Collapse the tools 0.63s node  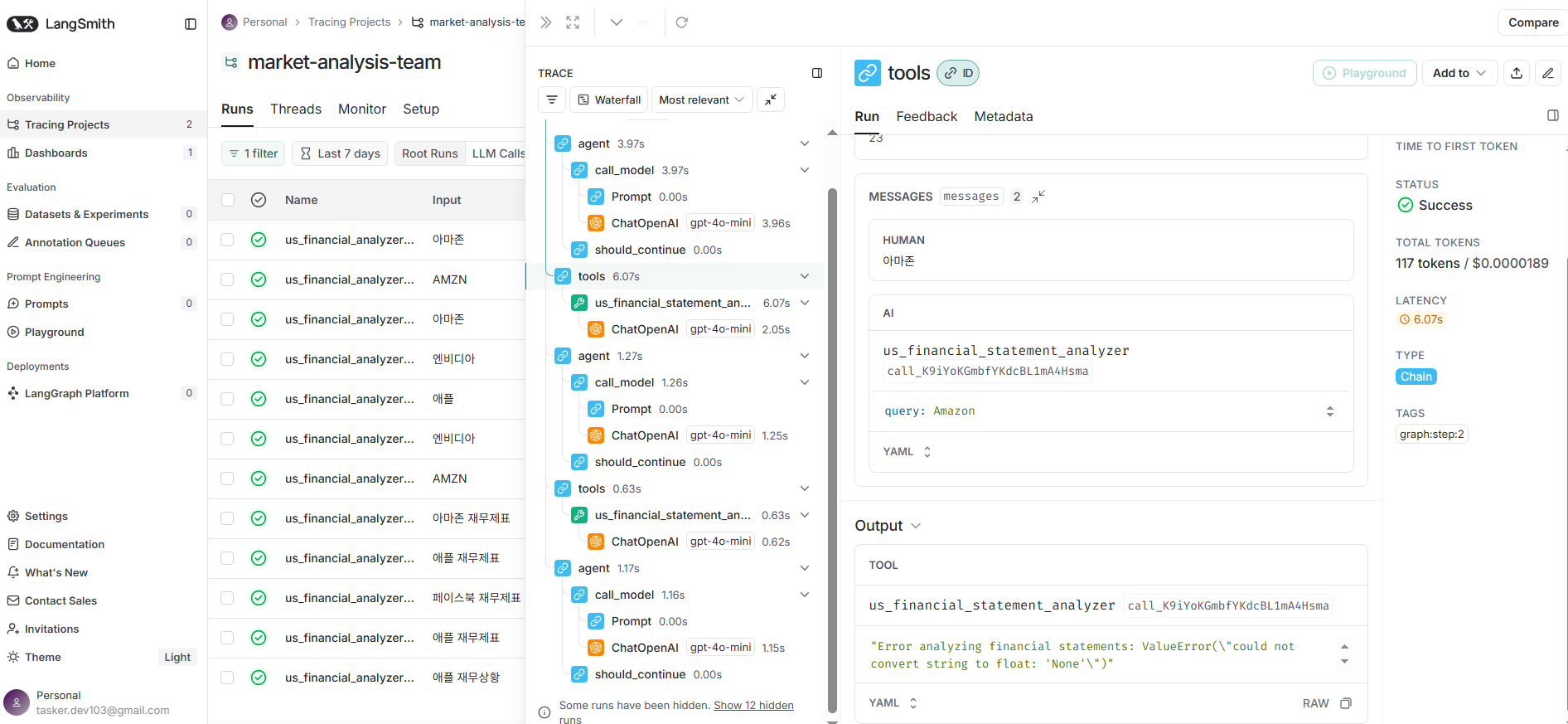(x=804, y=488)
